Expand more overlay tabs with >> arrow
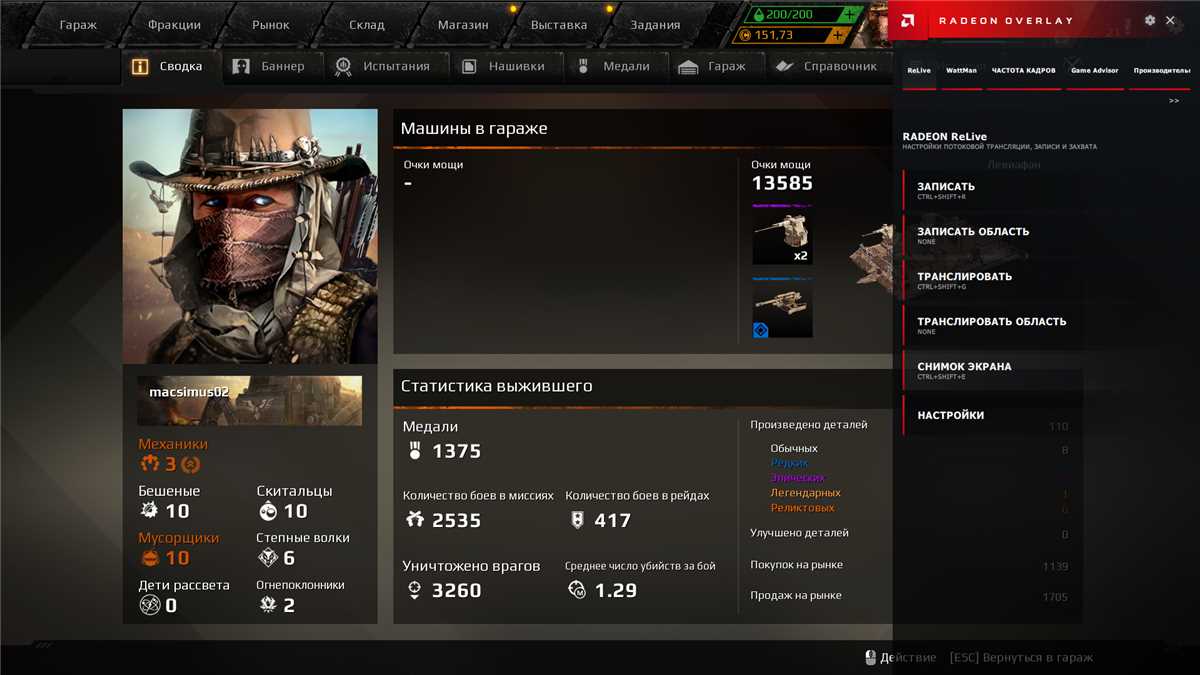 [1174, 100]
